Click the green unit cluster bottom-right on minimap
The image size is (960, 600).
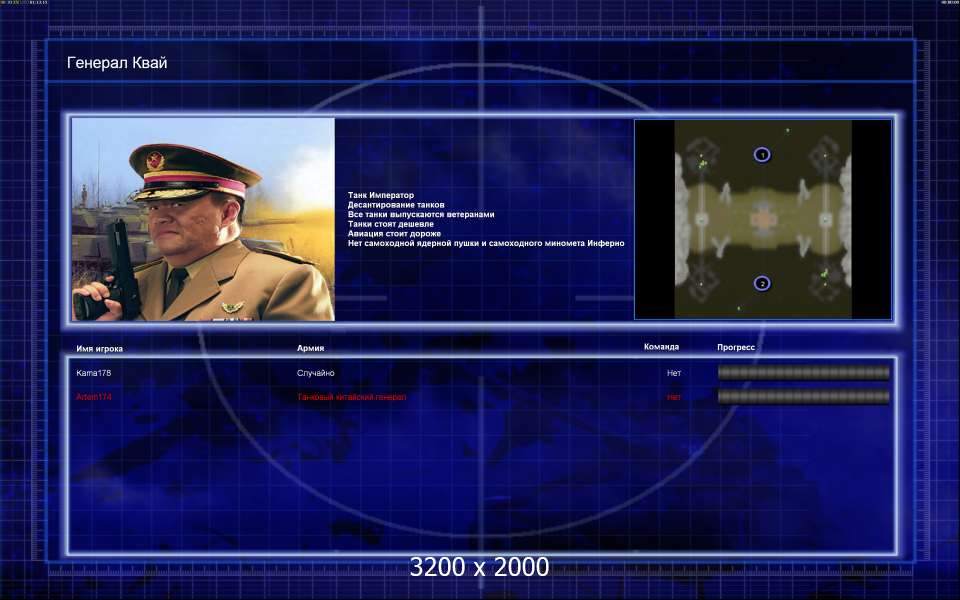click(824, 274)
